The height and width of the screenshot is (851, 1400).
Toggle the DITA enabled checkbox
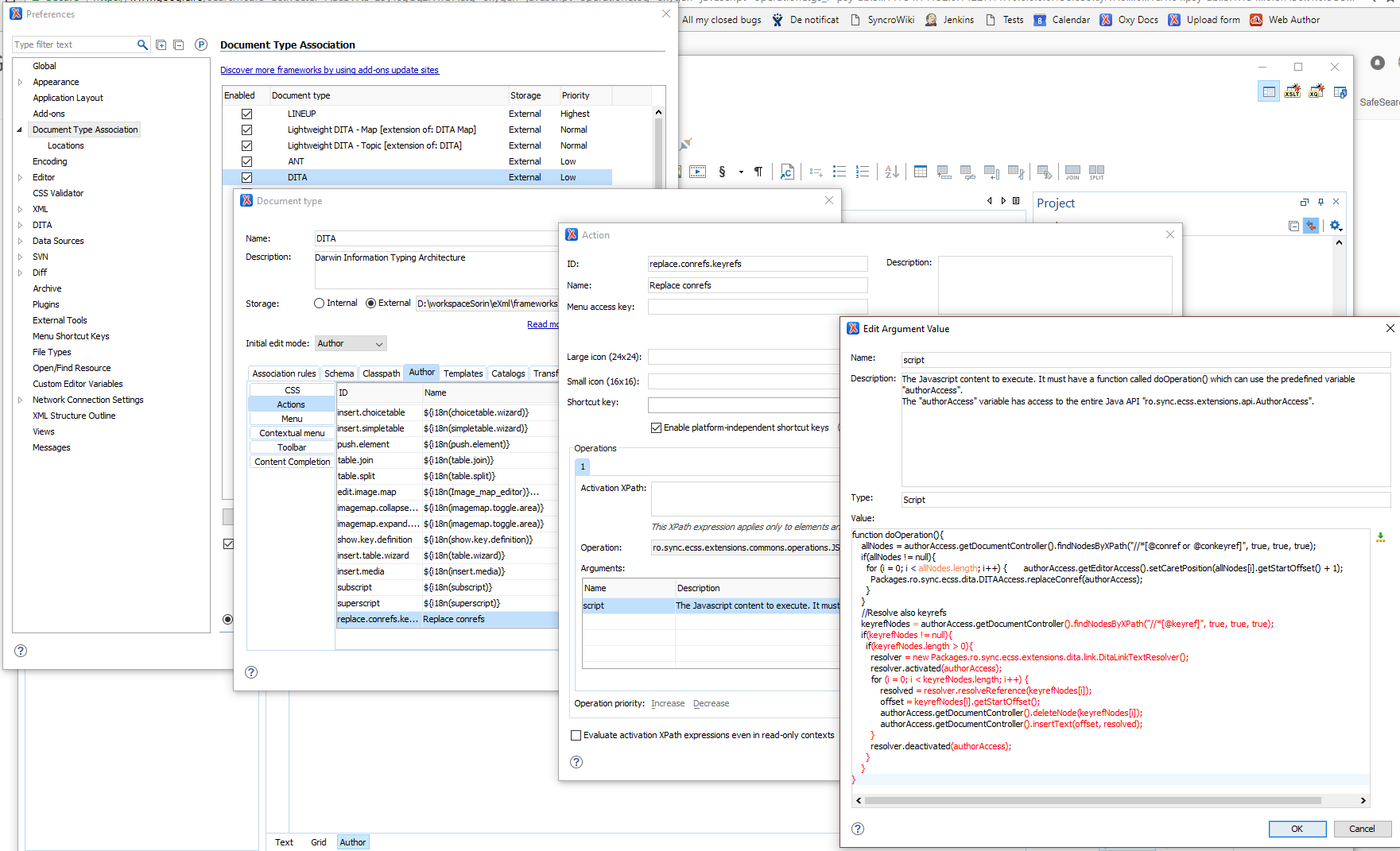(x=246, y=177)
